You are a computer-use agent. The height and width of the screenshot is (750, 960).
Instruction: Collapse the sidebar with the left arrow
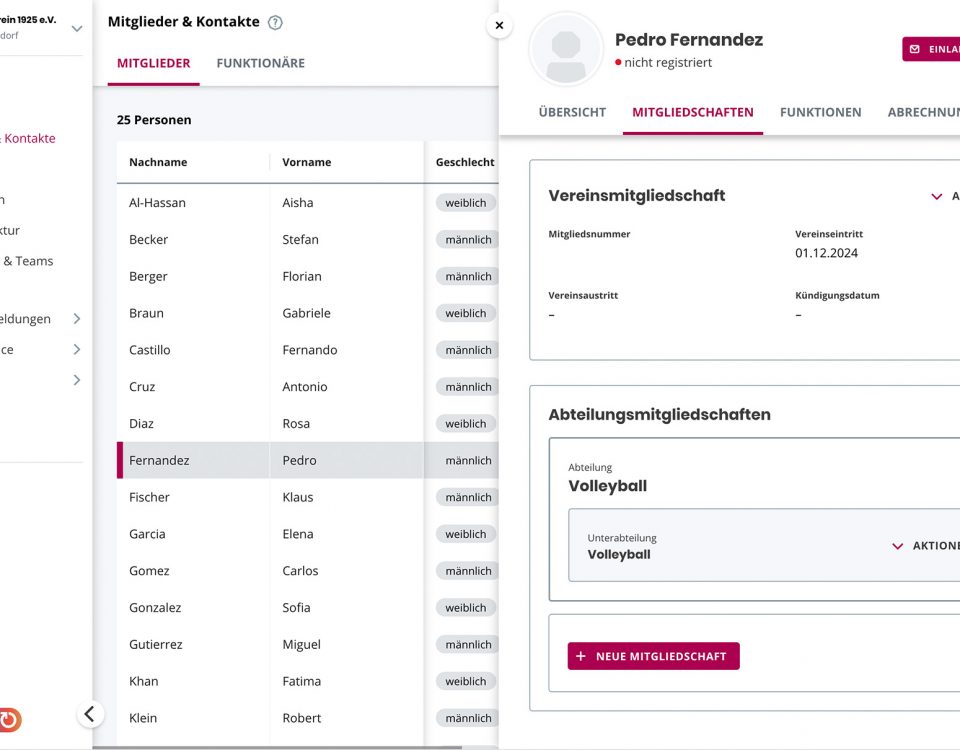(x=90, y=714)
